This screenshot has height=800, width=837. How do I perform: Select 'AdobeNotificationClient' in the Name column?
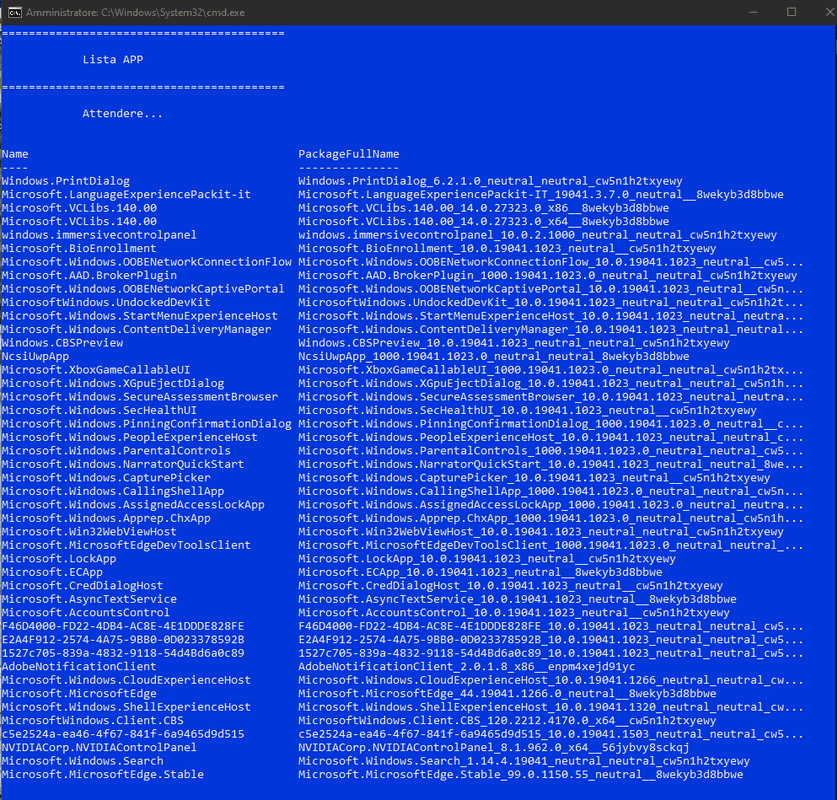click(x=79, y=667)
